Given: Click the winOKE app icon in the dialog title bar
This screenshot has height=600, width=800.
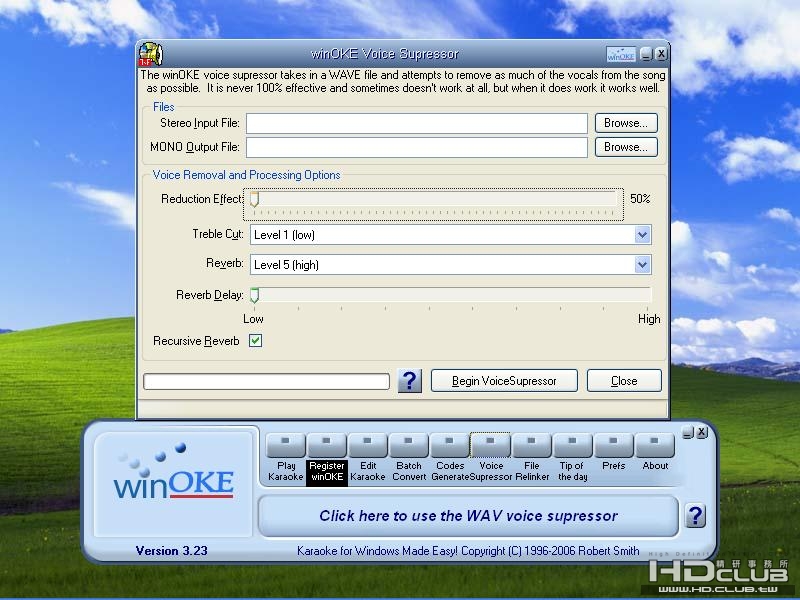Looking at the screenshot, I should (151, 54).
